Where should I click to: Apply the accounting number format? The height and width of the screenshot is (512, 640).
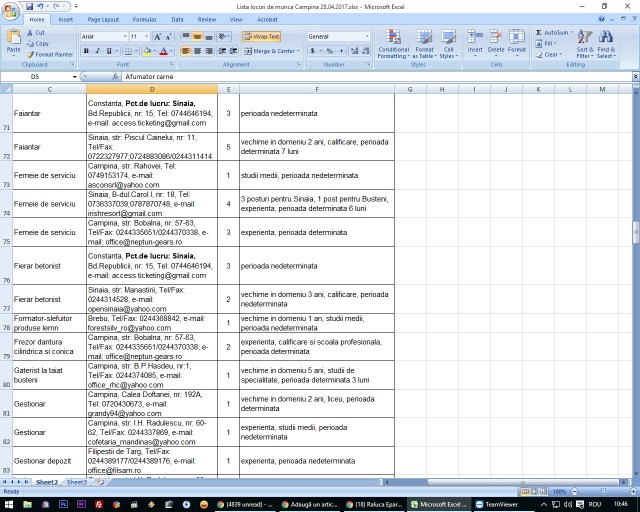click(x=313, y=51)
